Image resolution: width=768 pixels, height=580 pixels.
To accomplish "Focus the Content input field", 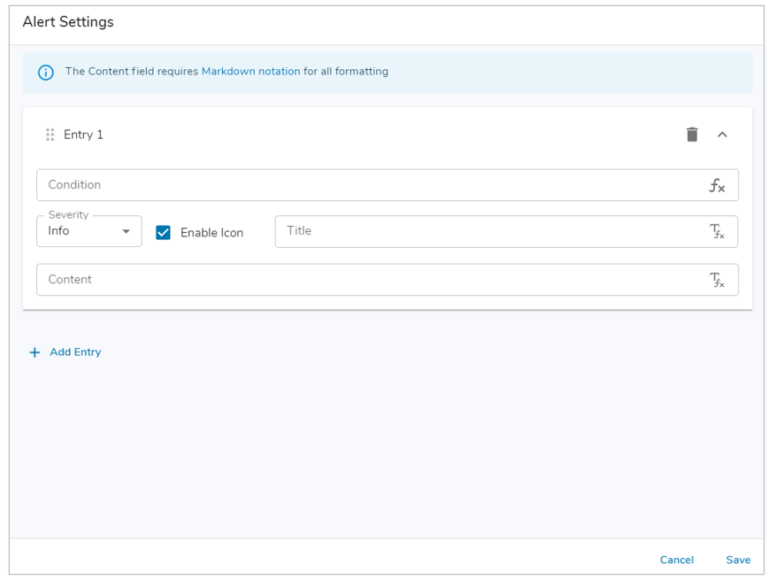I will click(x=387, y=280).
